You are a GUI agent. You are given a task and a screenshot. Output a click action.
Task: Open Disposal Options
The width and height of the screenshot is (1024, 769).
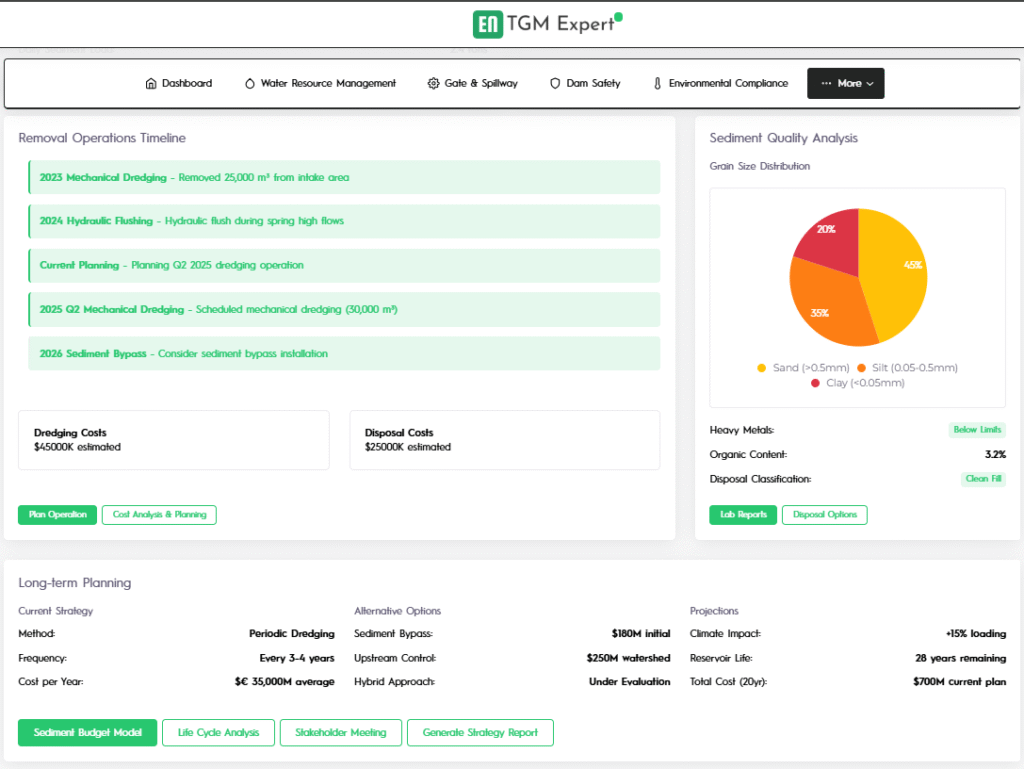click(x=824, y=515)
